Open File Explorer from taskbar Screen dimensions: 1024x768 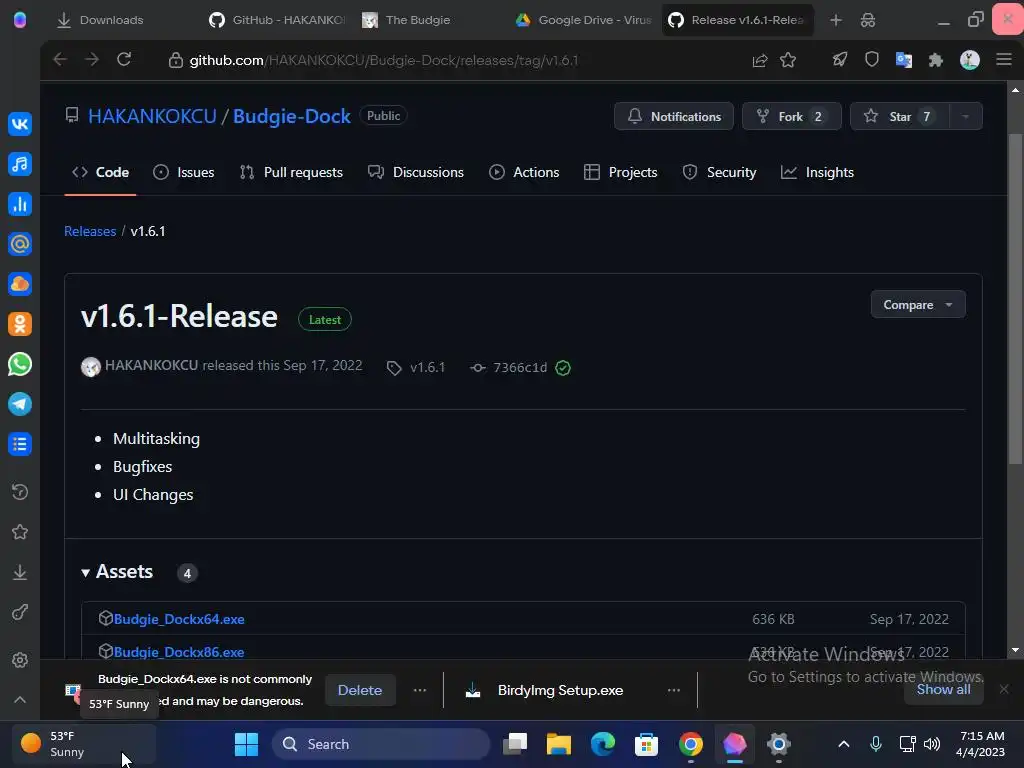pos(559,744)
